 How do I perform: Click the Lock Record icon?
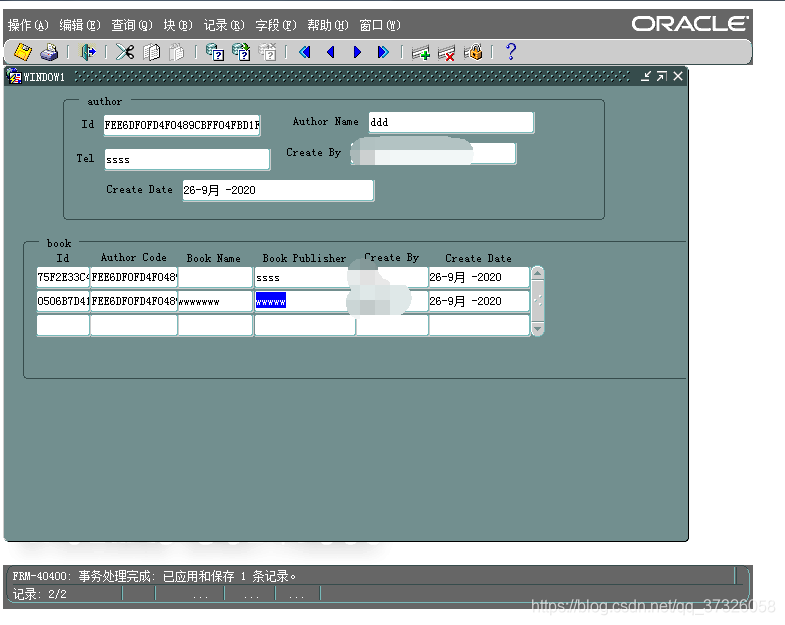(x=473, y=52)
